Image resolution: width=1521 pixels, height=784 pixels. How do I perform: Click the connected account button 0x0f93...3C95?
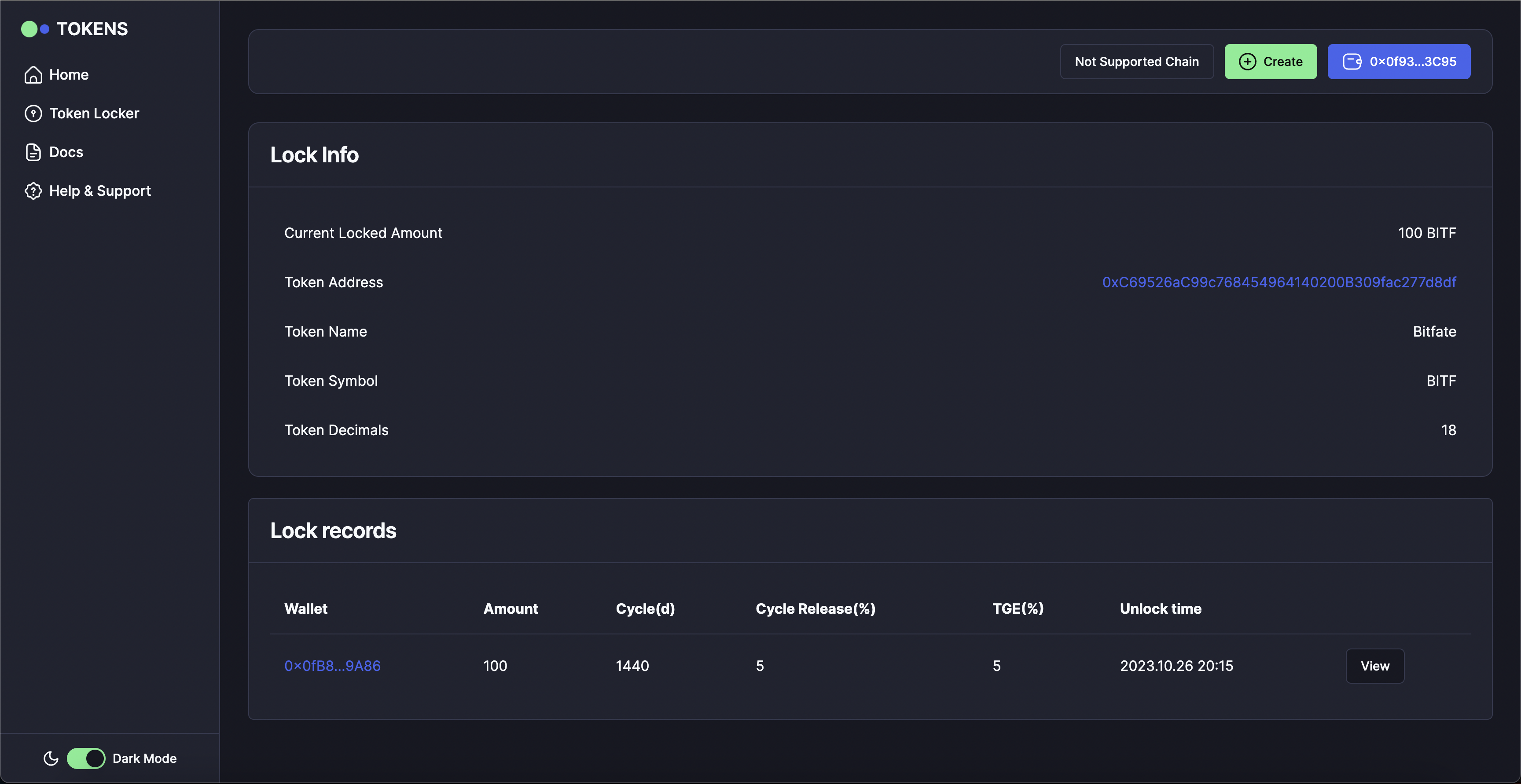coord(1400,62)
